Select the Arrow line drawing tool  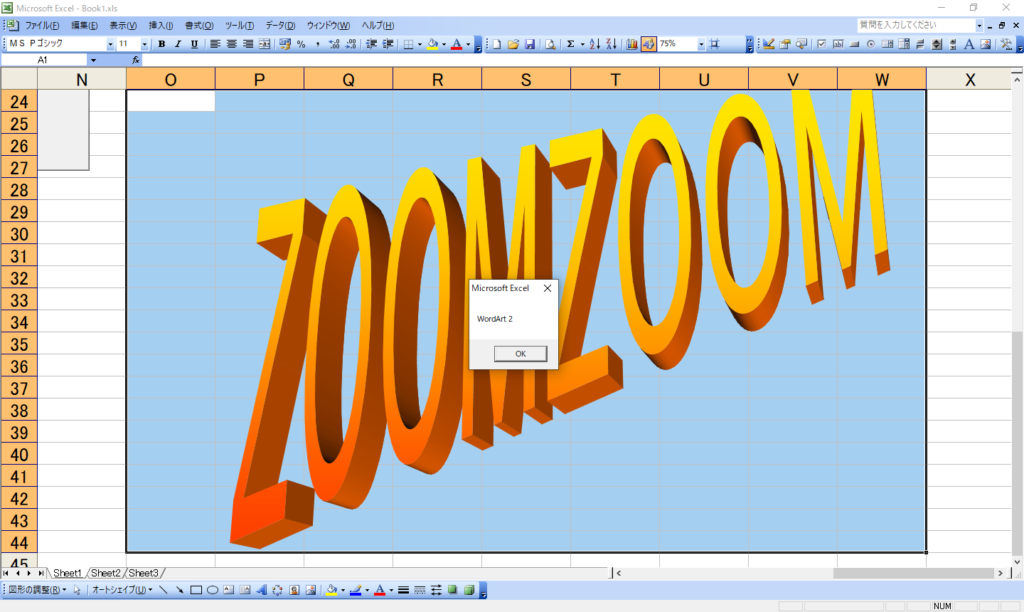180,590
